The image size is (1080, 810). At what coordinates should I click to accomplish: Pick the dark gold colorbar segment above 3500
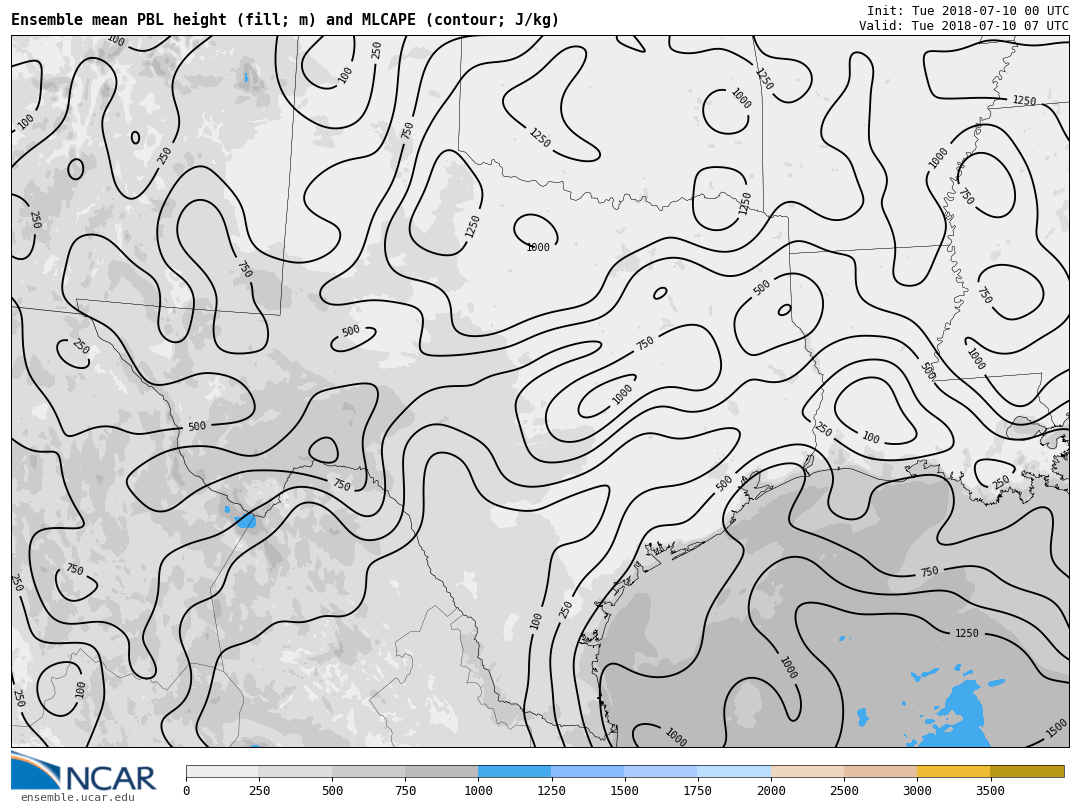(1027, 771)
